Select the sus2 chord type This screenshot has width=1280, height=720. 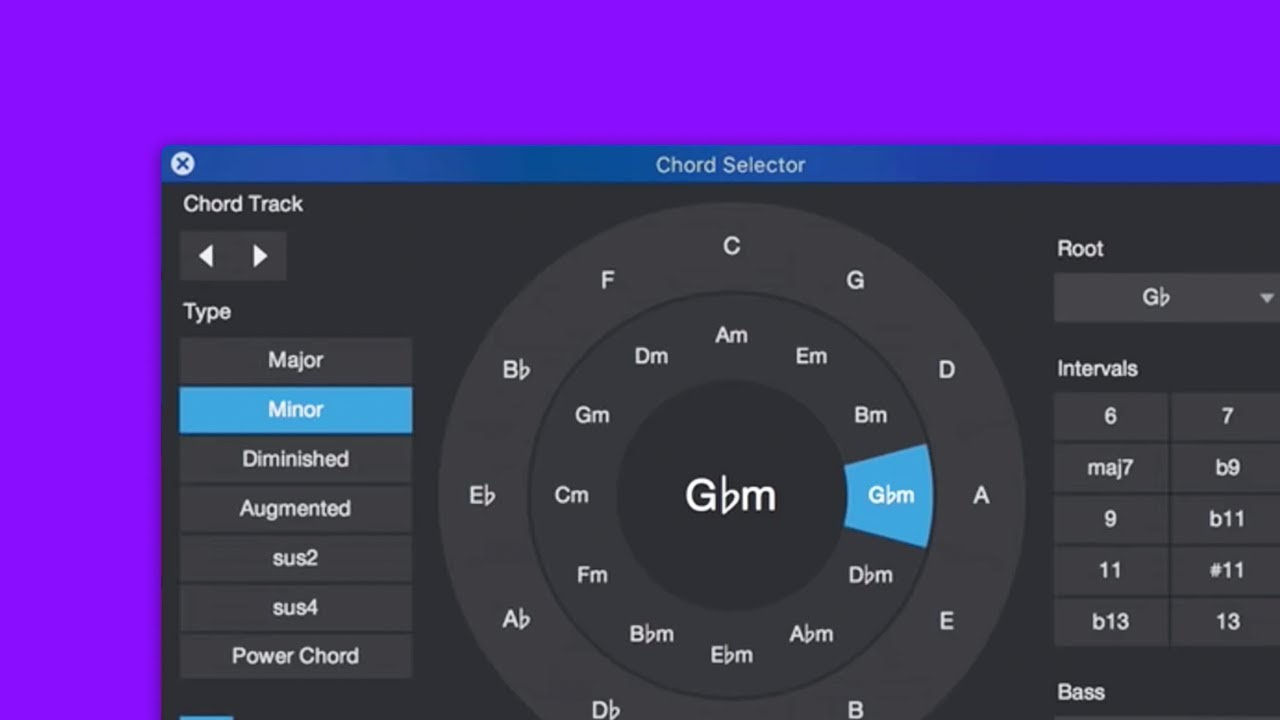click(x=295, y=558)
